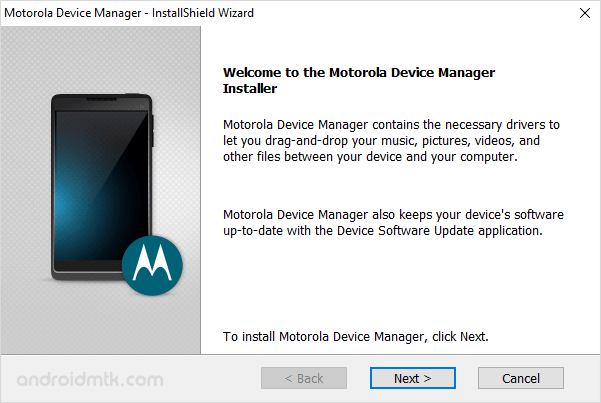Viewport: 601px width, 403px height.
Task: Cancel the Motorola Device Manager installation
Action: click(x=521, y=378)
